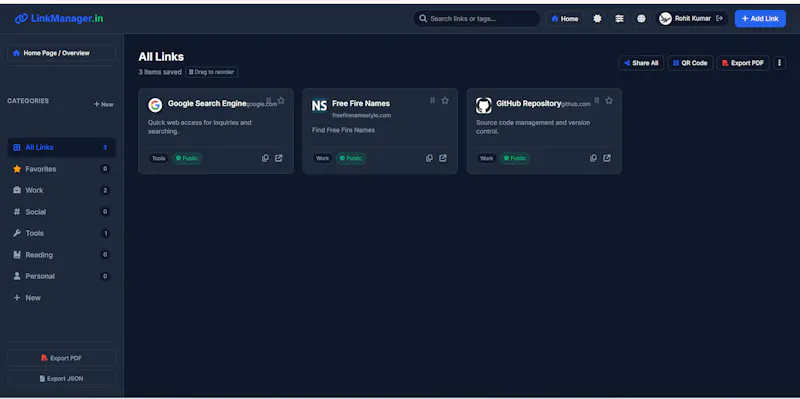Click the Google logo on the first card
The width and height of the screenshot is (800, 399).
click(x=155, y=105)
